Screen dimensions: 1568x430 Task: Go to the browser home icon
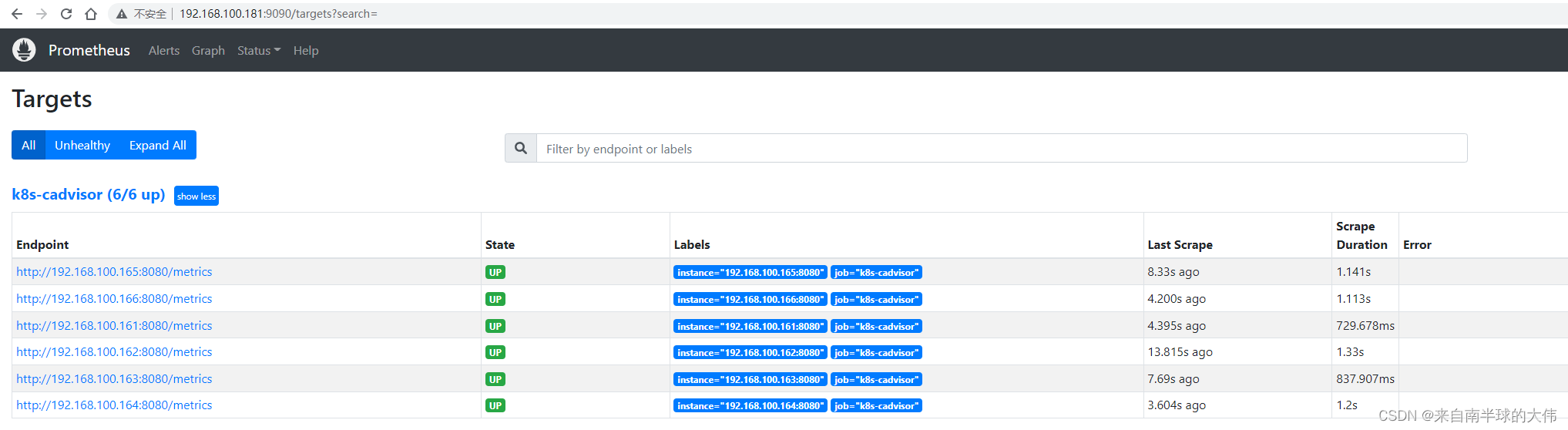coord(91,14)
